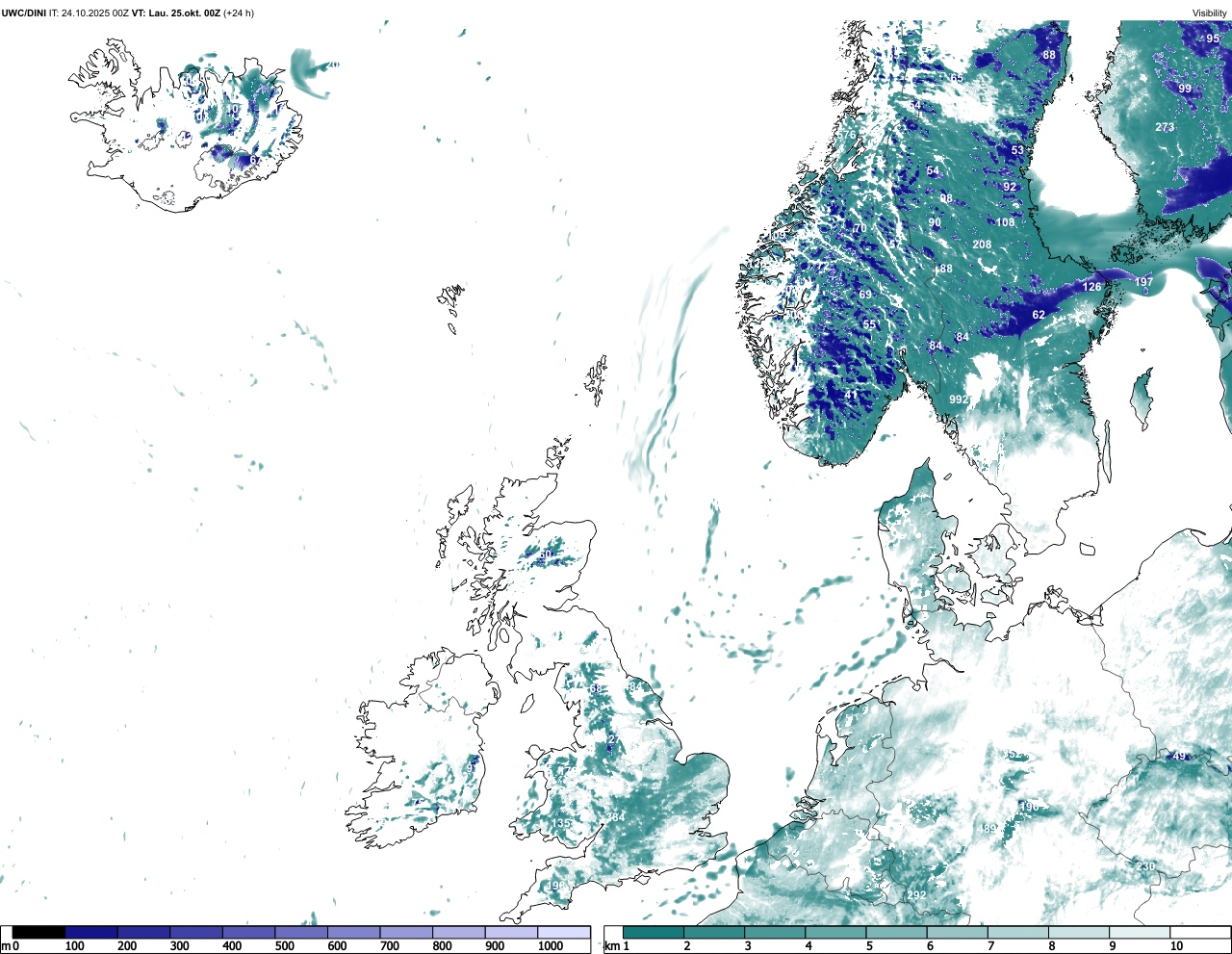Click the 9–10 km pale legend swatch
Image resolution: width=1232 pixels, height=954 pixels.
click(x=1139, y=933)
